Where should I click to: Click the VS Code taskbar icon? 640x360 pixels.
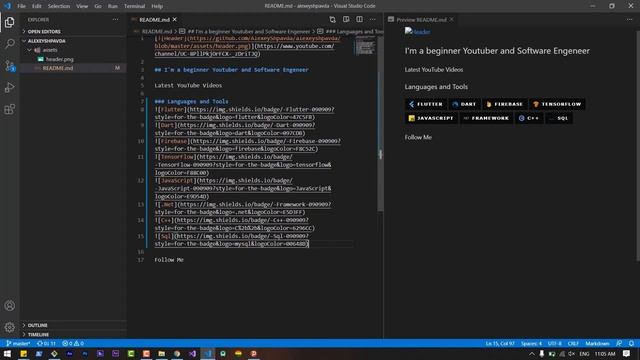tap(208, 353)
